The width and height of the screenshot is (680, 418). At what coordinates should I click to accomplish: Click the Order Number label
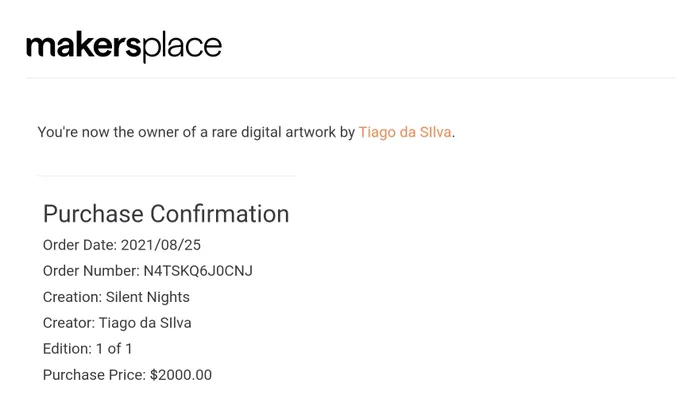coord(91,271)
